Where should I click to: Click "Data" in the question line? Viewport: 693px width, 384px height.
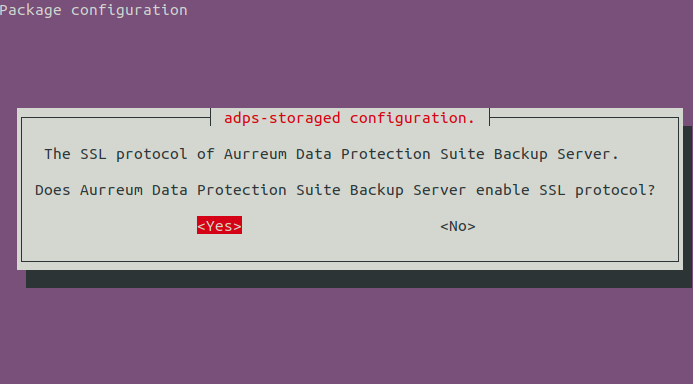pos(170,190)
